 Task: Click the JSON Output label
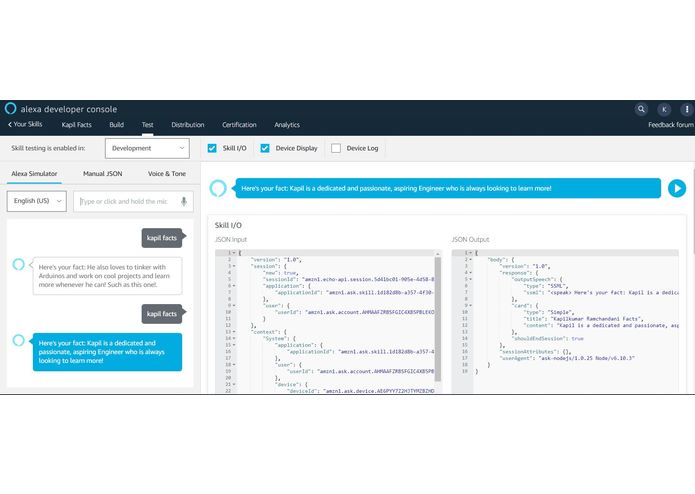pos(470,240)
